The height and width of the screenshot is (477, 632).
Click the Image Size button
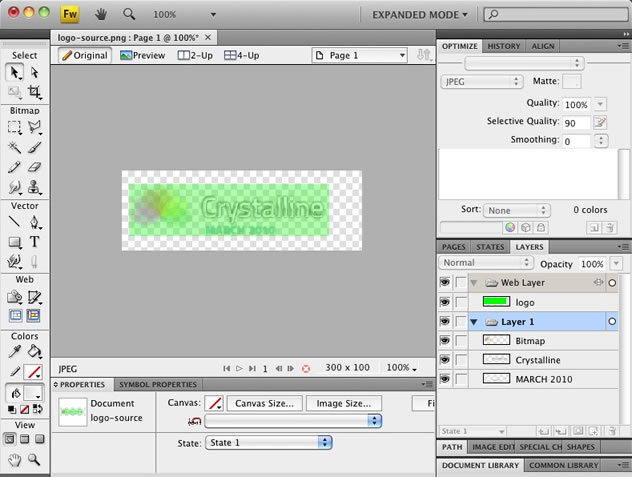coord(343,403)
